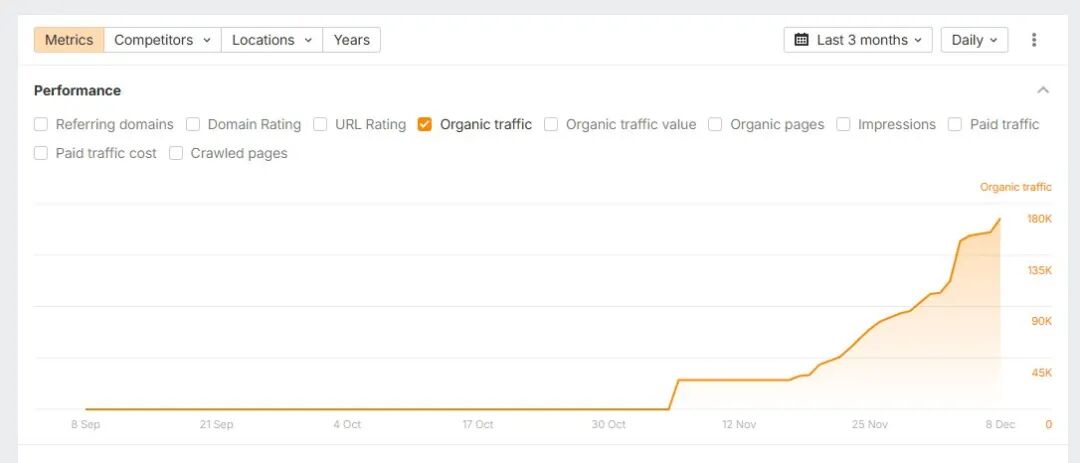The width and height of the screenshot is (1080, 463).
Task: Open the Competitors dropdown
Action: point(162,40)
